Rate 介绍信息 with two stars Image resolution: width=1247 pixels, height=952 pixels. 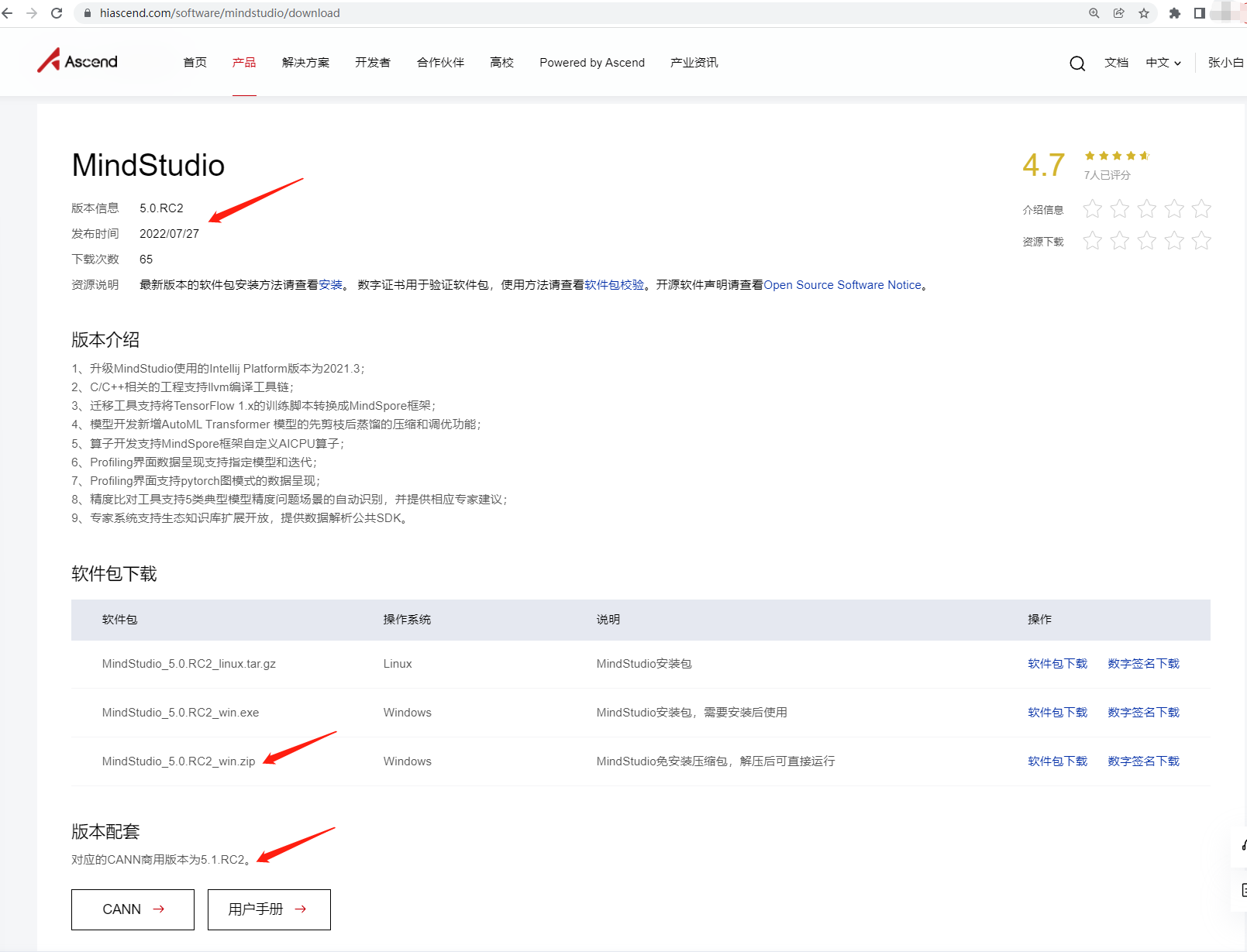1120,208
